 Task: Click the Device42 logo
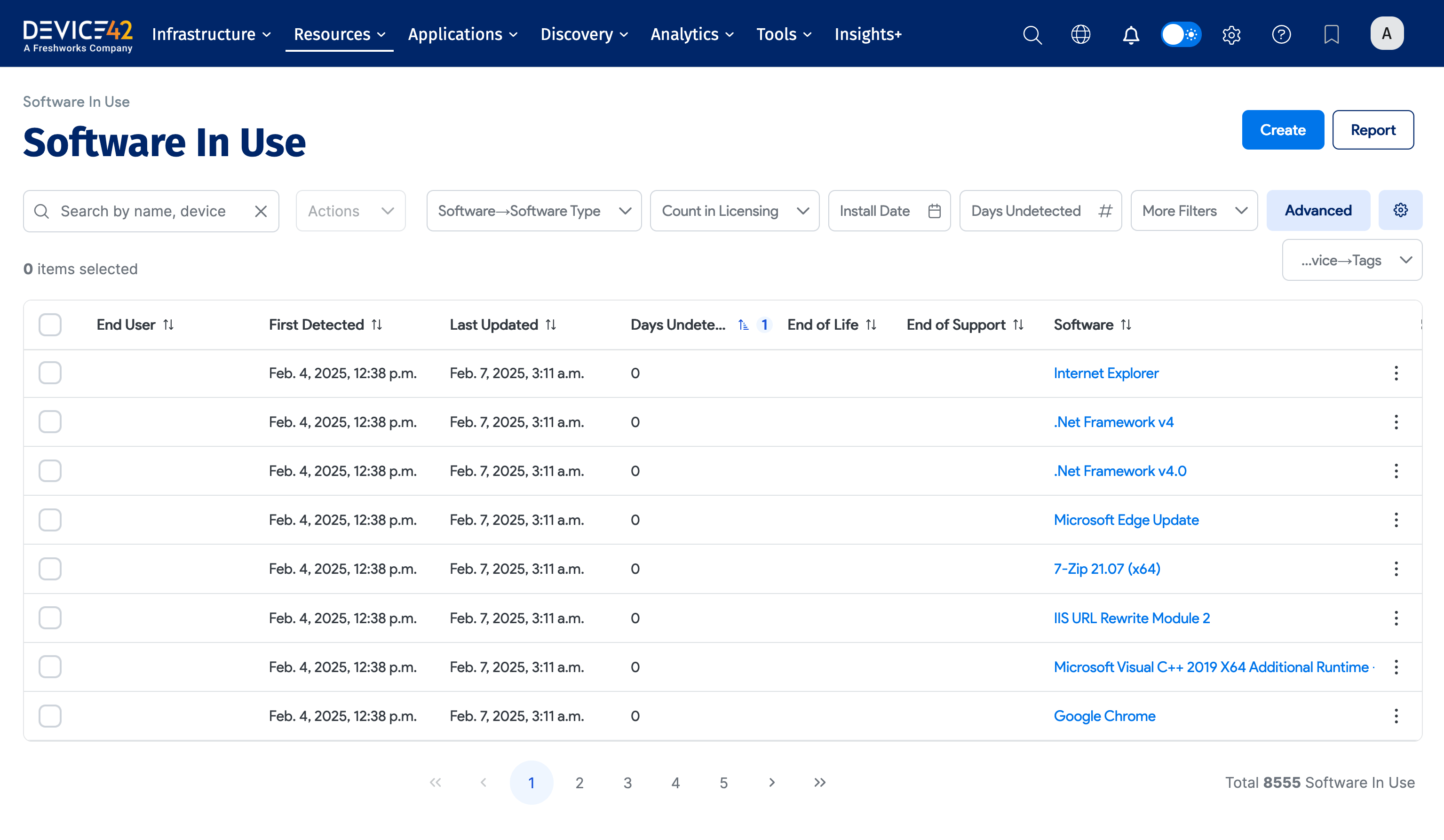78,36
